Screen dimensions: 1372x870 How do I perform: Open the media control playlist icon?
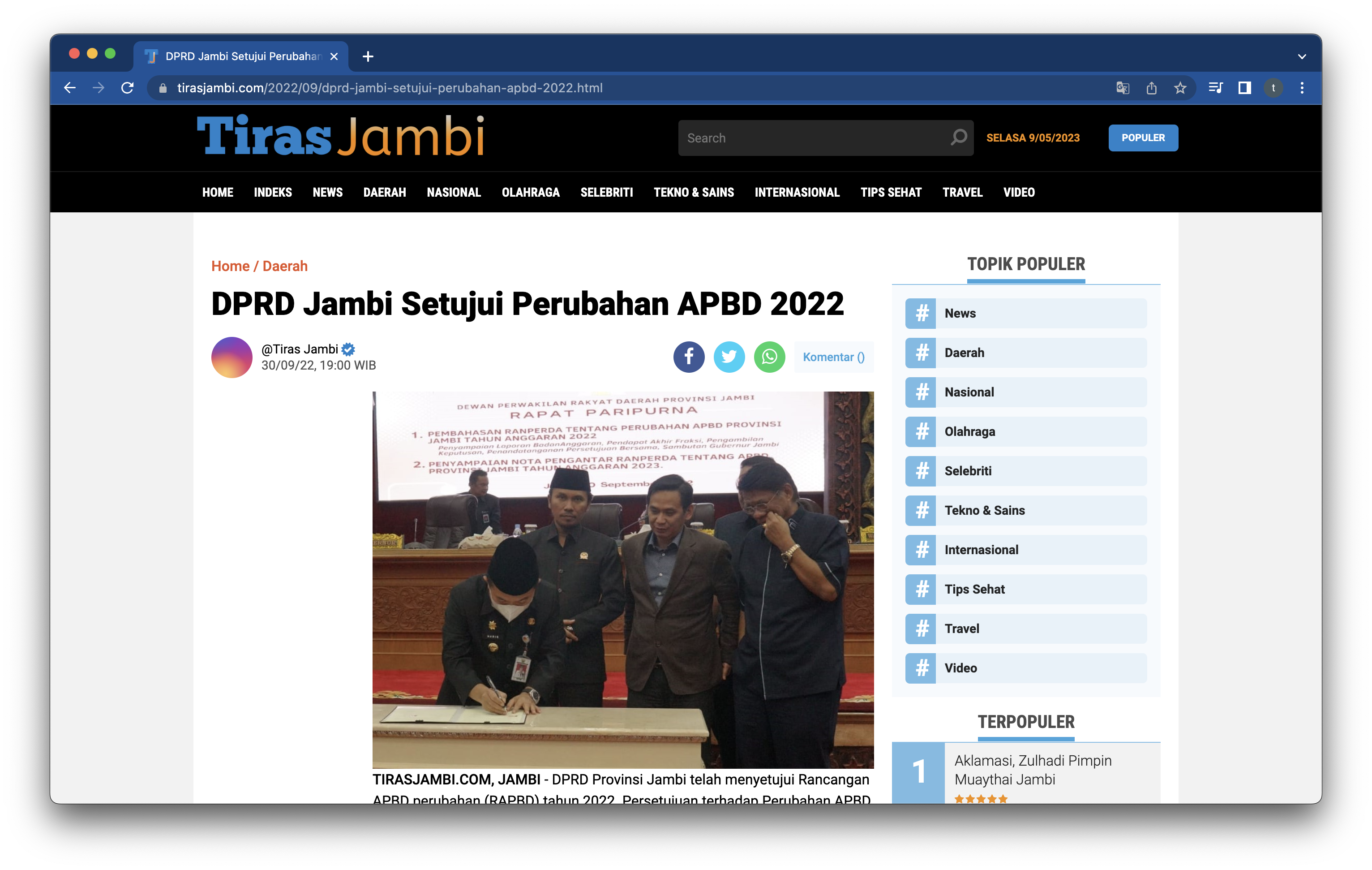[1215, 88]
